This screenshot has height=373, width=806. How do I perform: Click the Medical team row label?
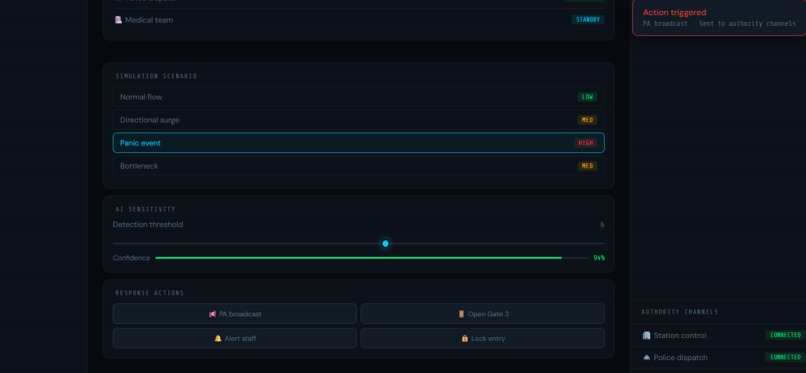149,20
